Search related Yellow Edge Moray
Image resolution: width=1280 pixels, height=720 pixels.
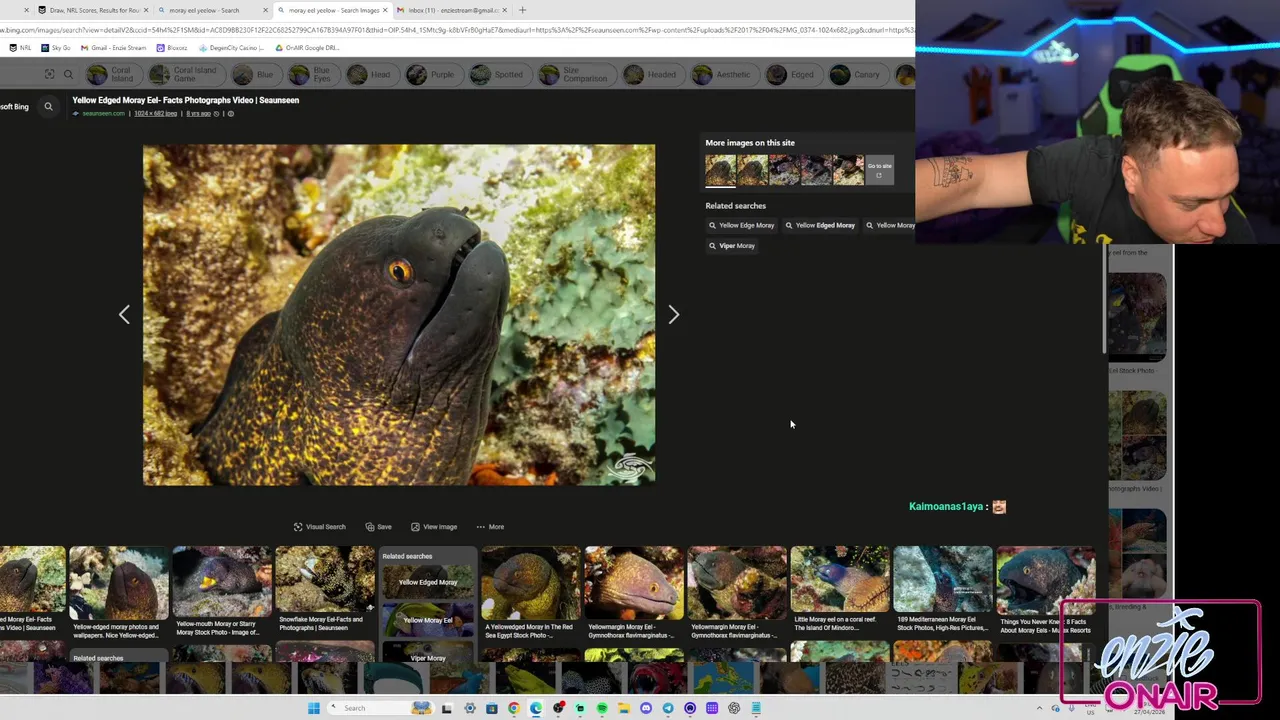(x=741, y=225)
